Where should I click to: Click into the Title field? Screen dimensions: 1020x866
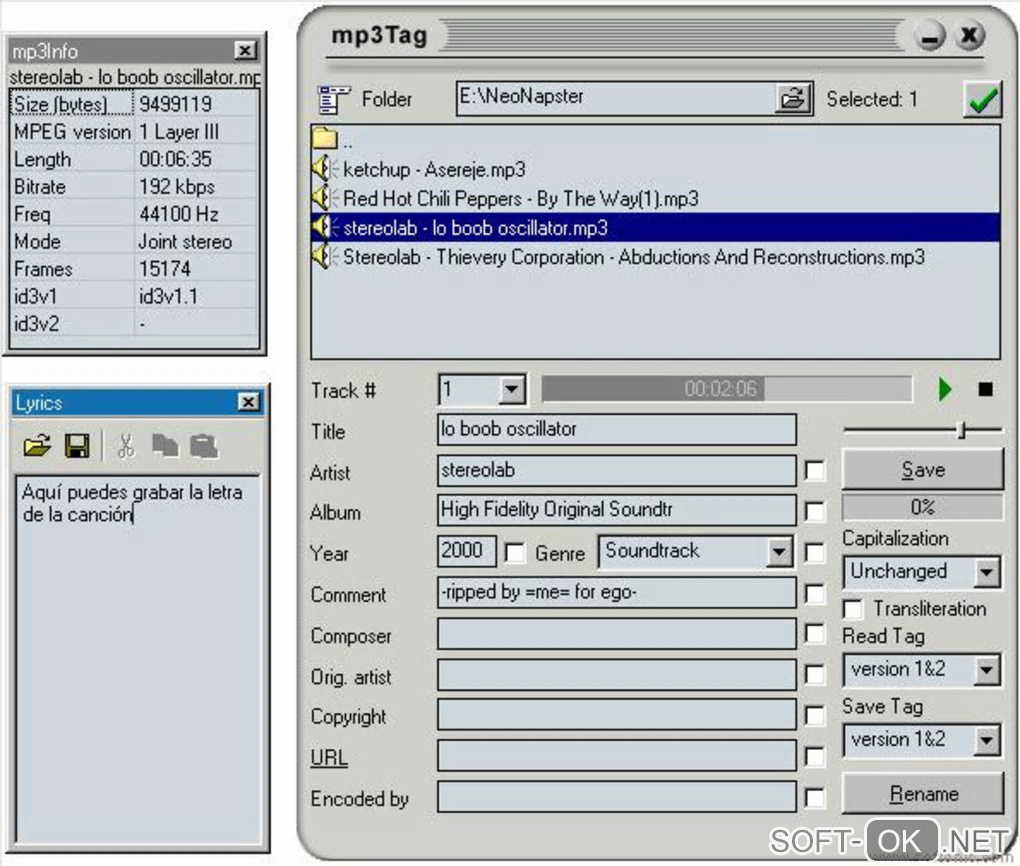617,429
